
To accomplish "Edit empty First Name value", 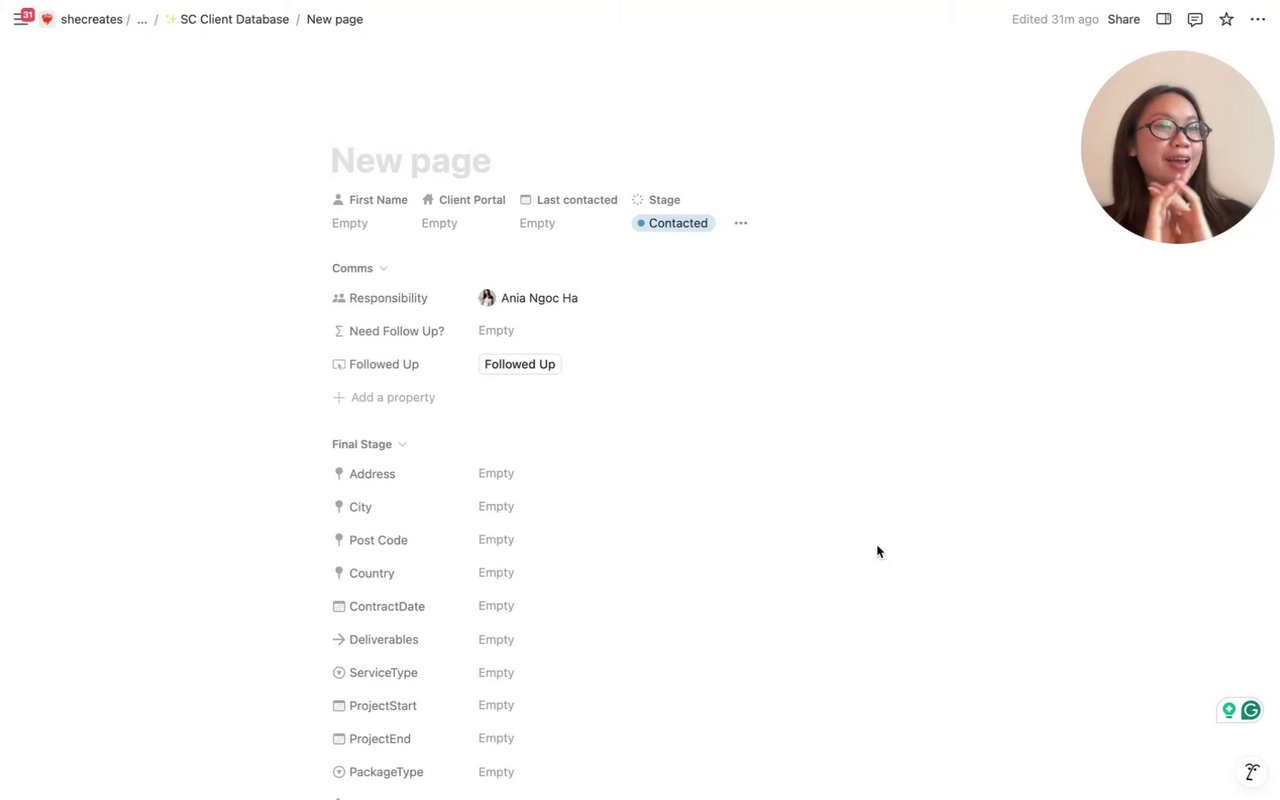I will point(350,223).
